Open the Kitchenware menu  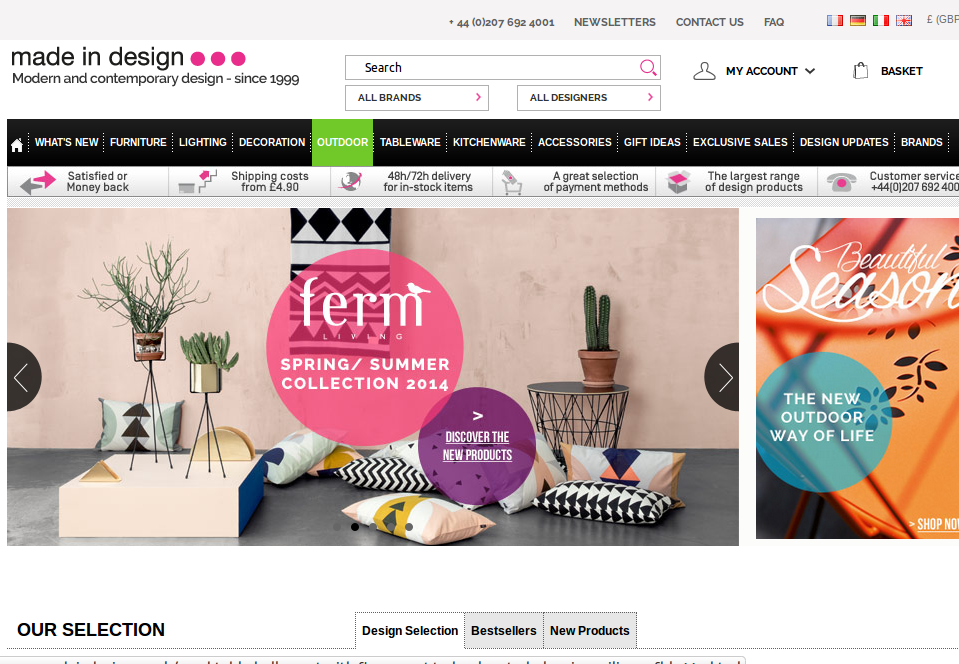click(x=489, y=142)
